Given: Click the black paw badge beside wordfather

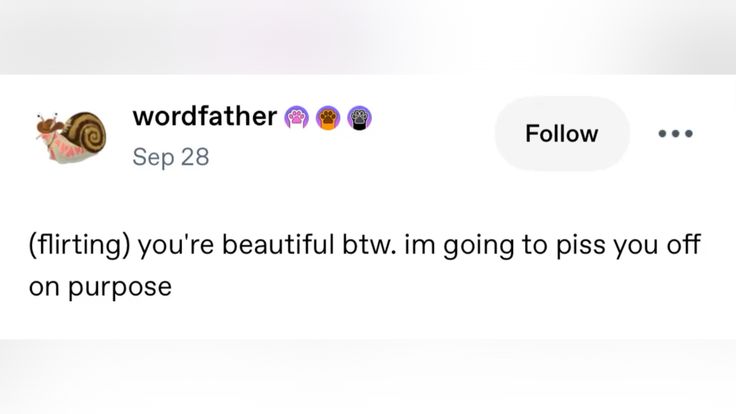Looking at the screenshot, I should (x=361, y=118).
